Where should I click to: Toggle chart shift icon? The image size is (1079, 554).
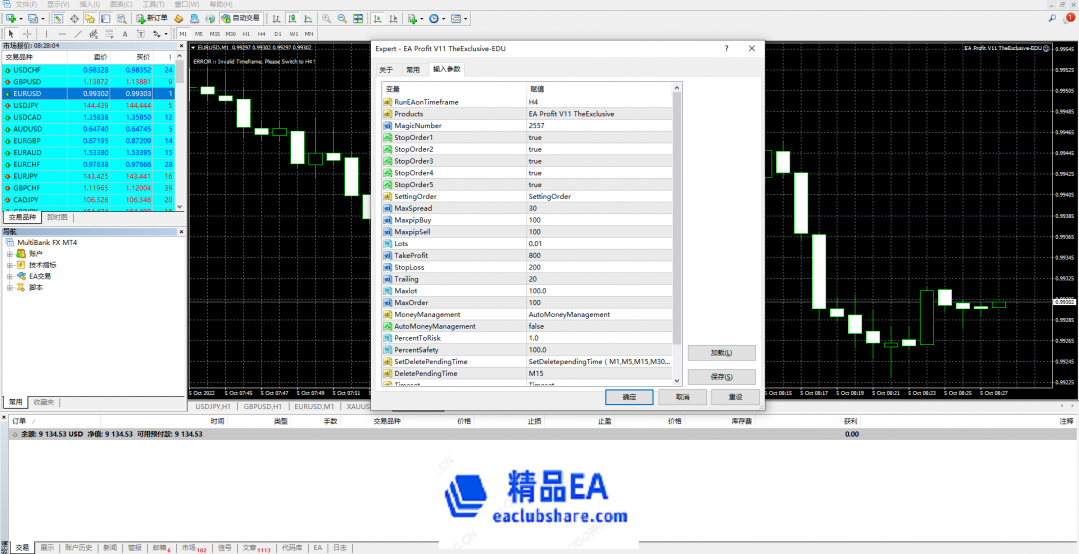point(394,19)
